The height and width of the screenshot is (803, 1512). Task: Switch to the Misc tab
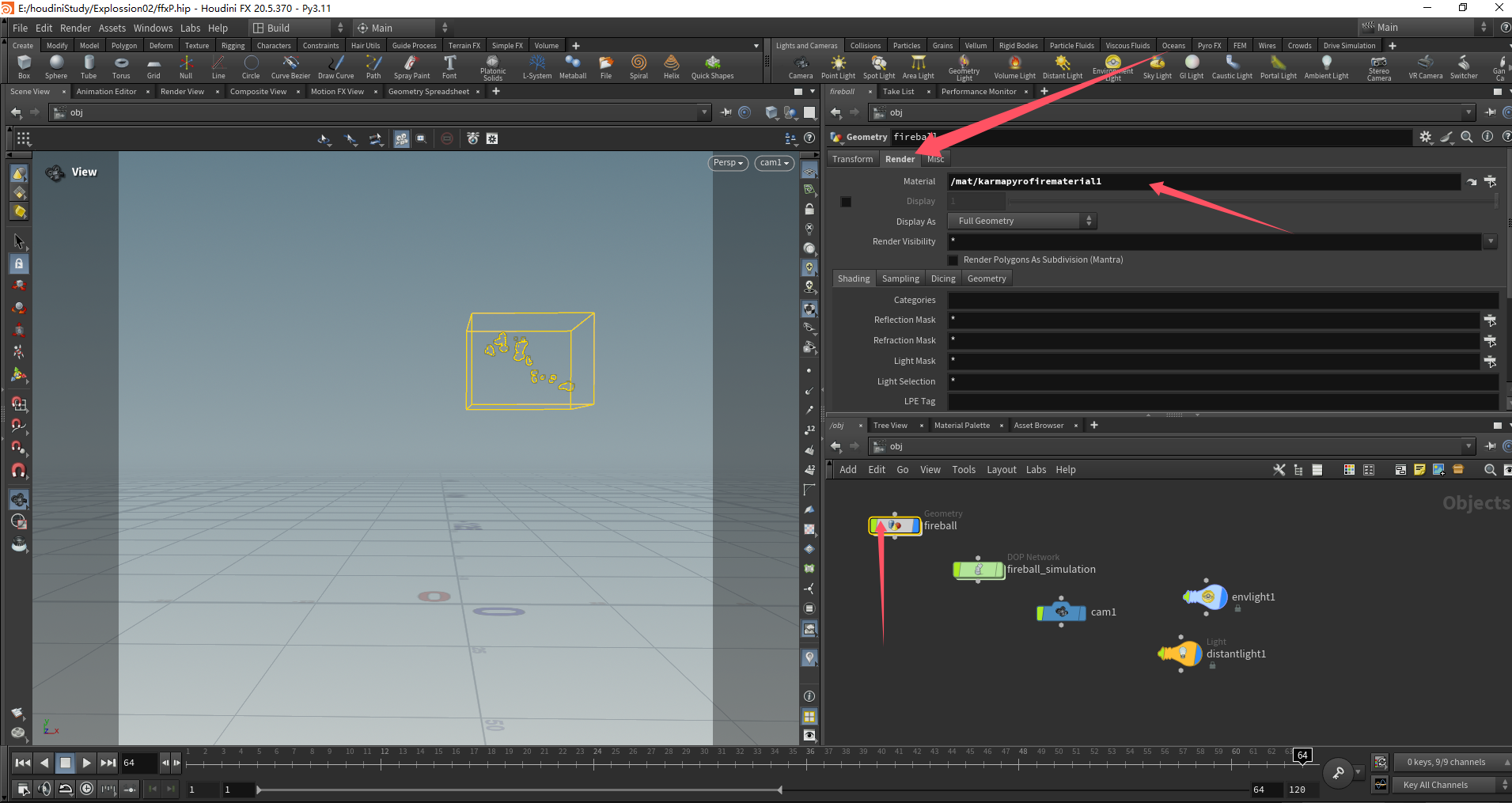tap(935, 159)
